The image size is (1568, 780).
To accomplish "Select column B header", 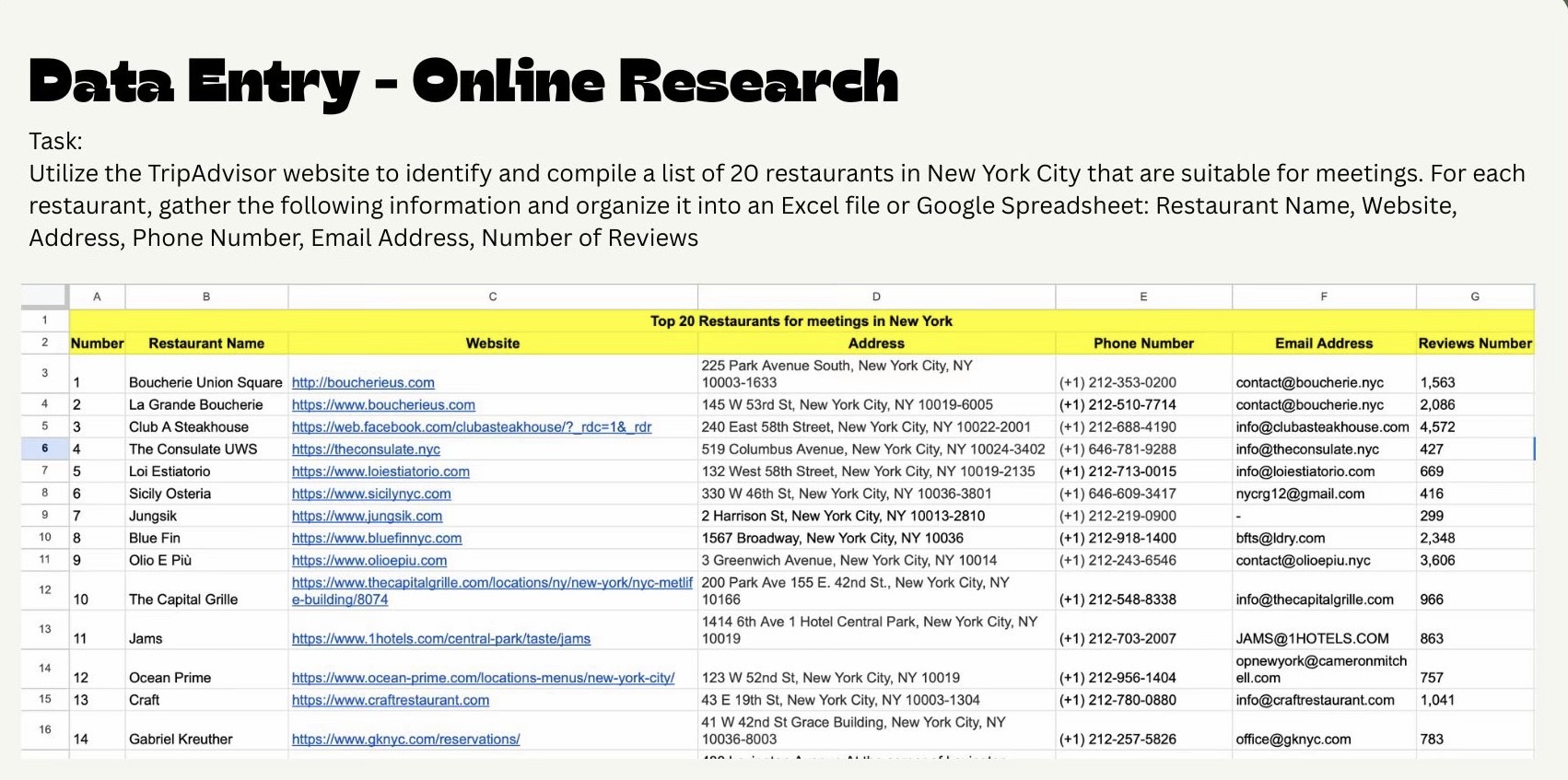I will tap(206, 297).
